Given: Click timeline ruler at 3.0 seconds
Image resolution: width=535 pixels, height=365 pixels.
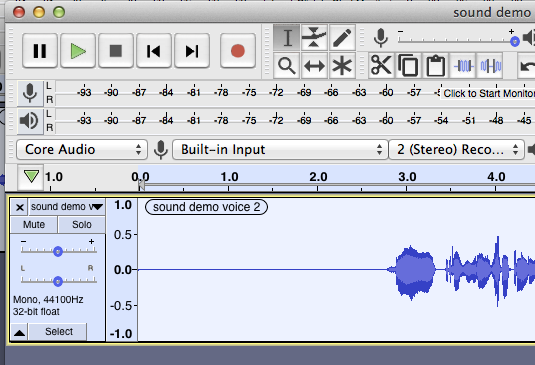Looking at the screenshot, I should coord(407,177).
